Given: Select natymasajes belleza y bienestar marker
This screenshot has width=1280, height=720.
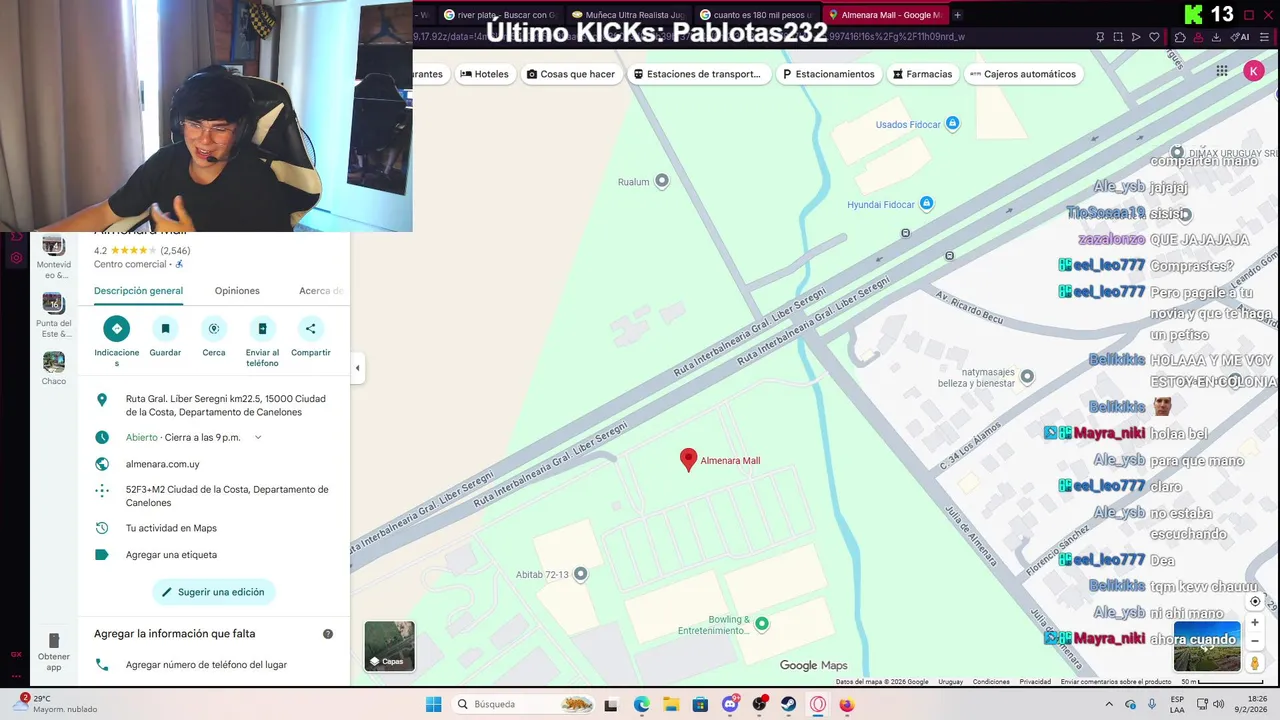Looking at the screenshot, I should pos(1027,377).
